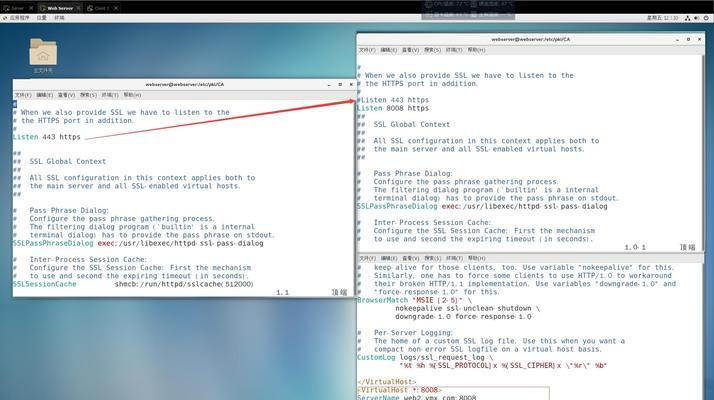This screenshot has height=400, width=714.
Task: Open 查看(V) menu in the upper-right terminal
Action: click(x=411, y=50)
